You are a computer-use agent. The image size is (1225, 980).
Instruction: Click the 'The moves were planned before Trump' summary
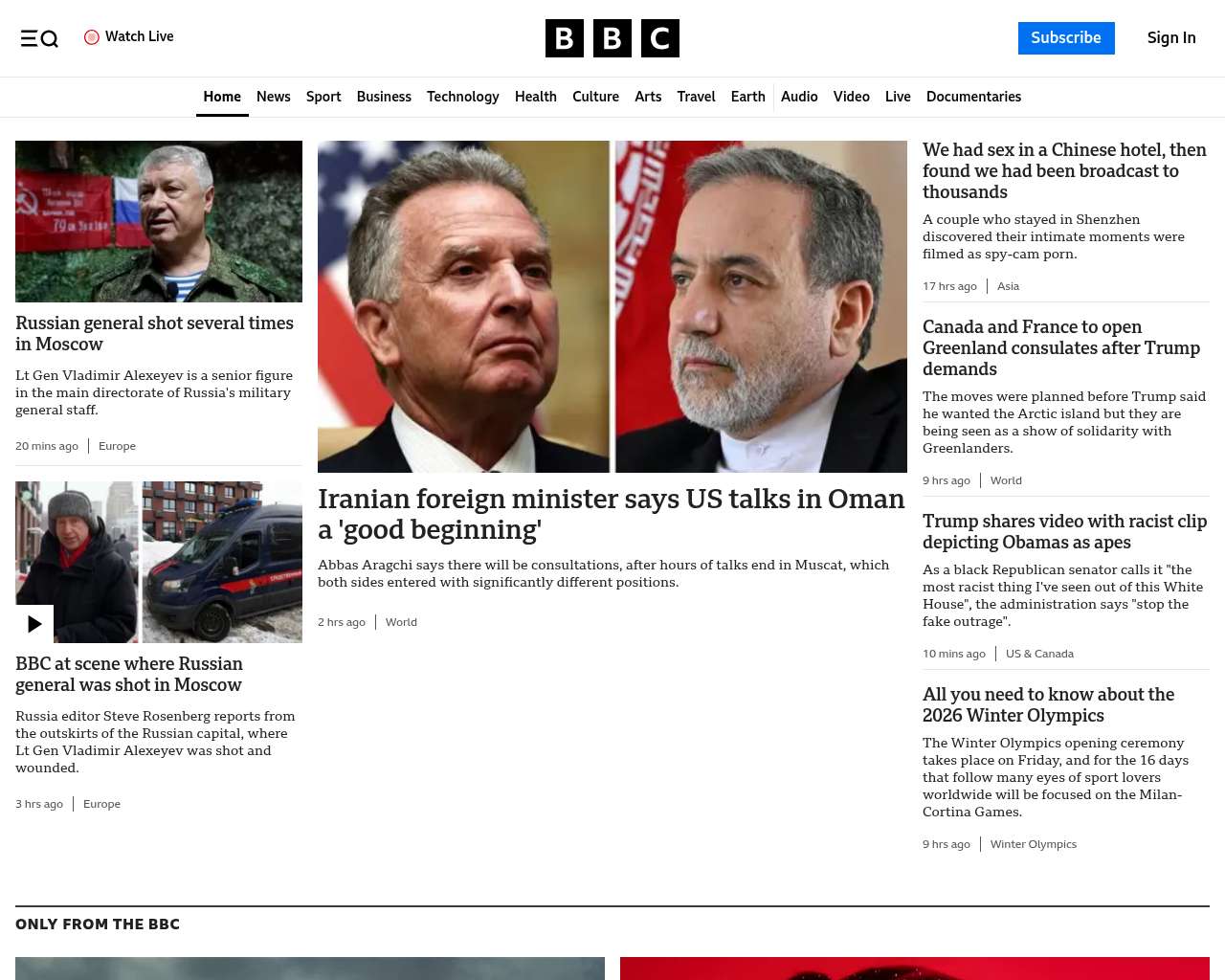click(1064, 422)
